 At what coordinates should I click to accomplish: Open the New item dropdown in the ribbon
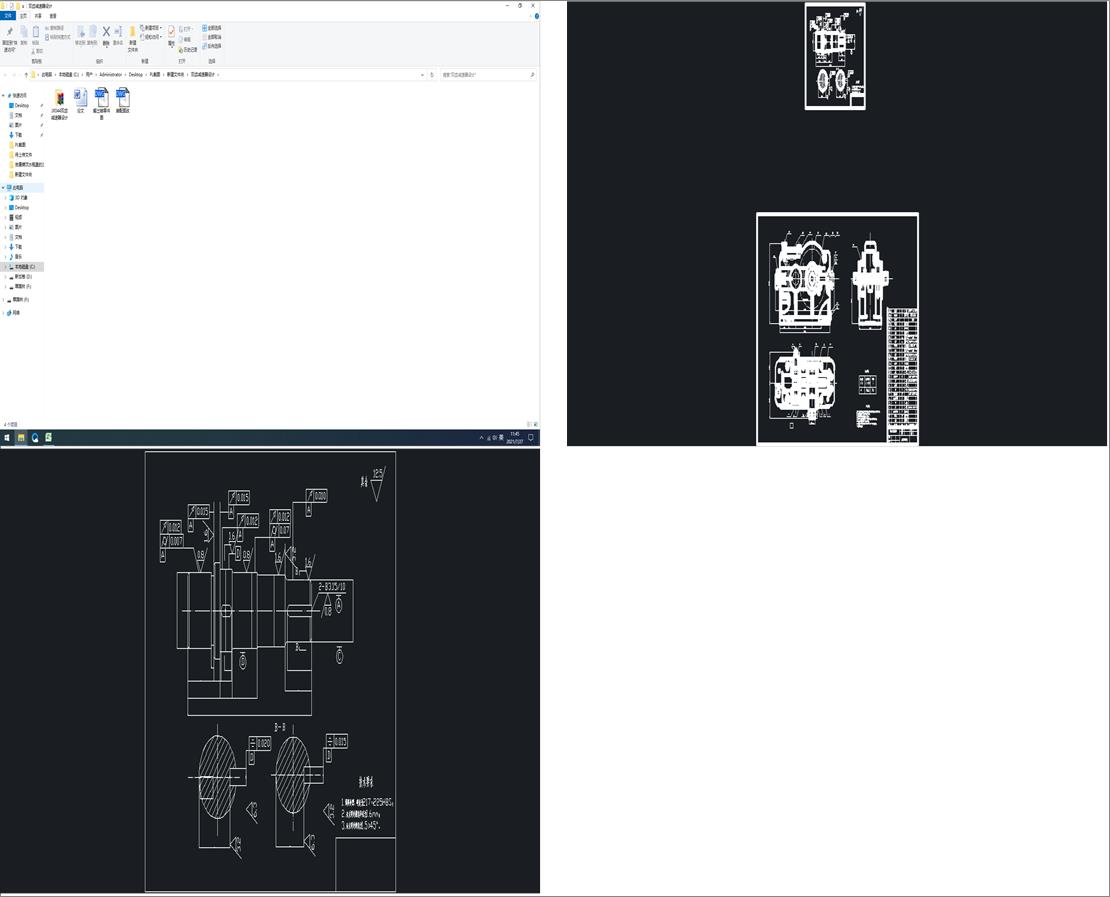151,28
